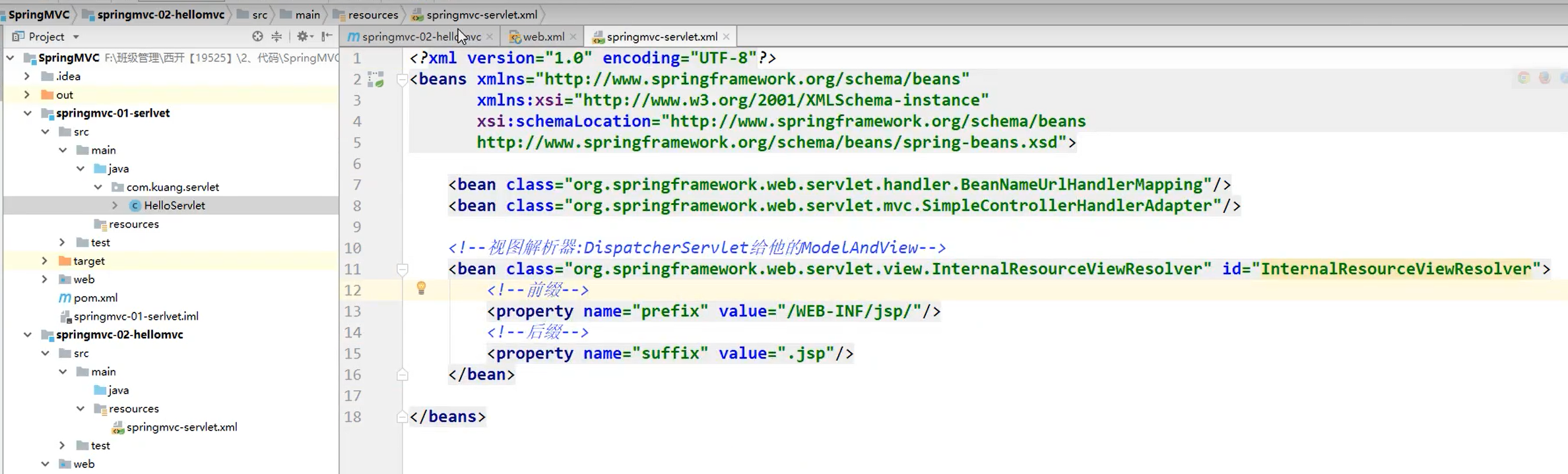Click the closing </beans> tag
Image resolution: width=1568 pixels, height=474 pixels.
pos(447,417)
